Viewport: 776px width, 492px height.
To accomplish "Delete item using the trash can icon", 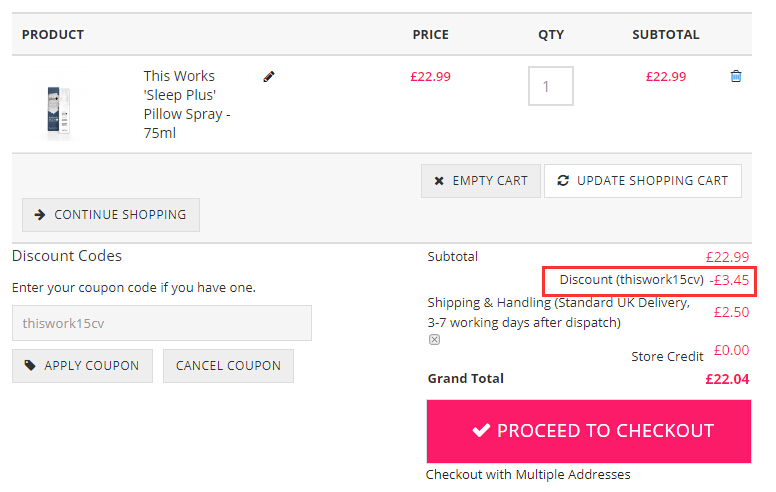I will 736,76.
